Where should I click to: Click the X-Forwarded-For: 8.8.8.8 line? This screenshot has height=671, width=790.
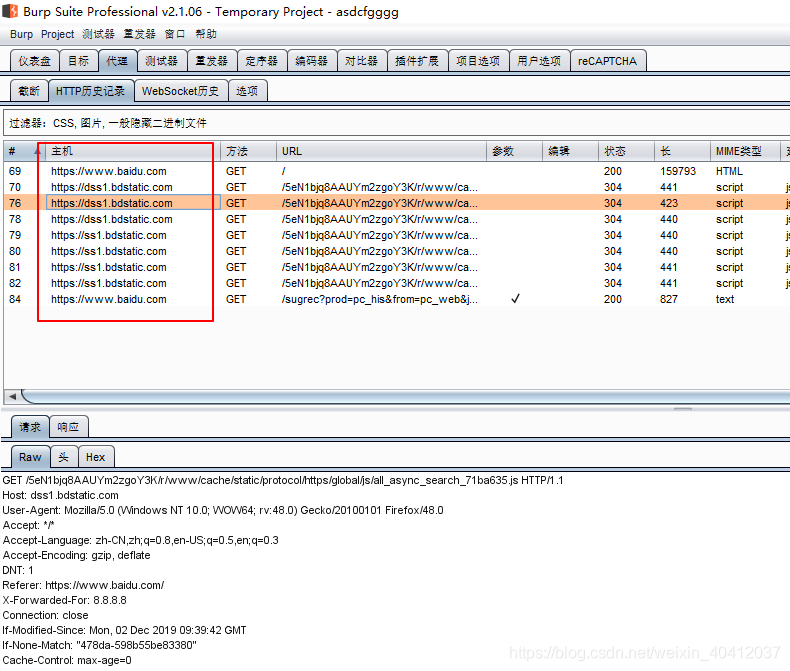click(x=64, y=600)
